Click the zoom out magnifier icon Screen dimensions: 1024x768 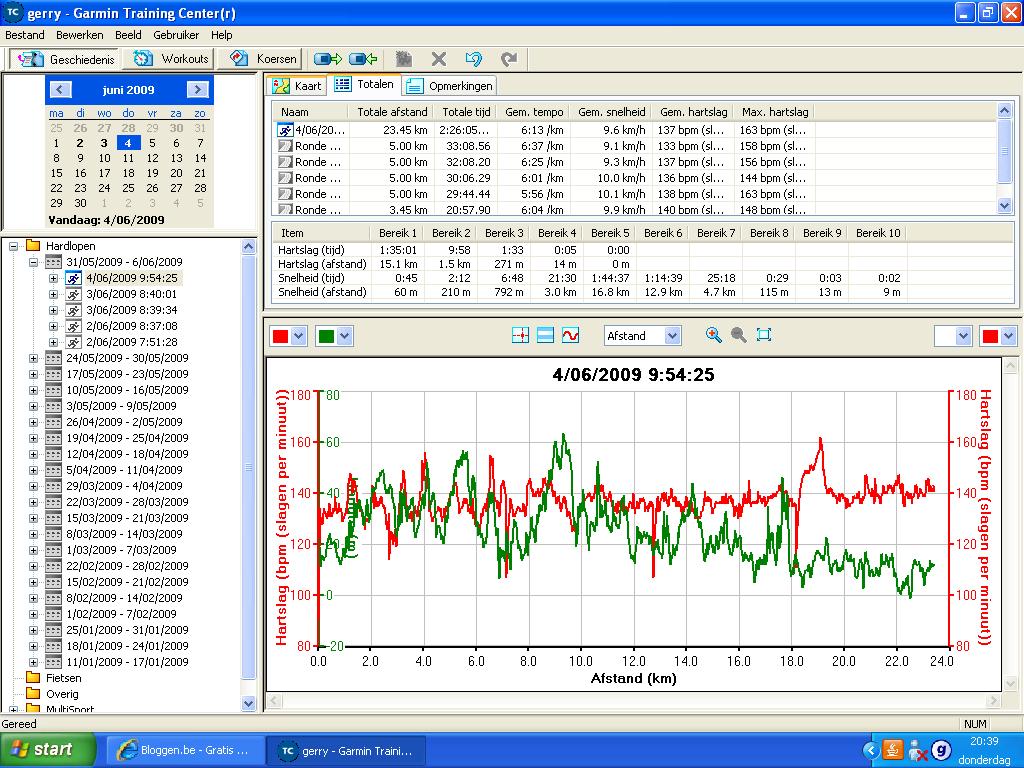(x=739, y=336)
